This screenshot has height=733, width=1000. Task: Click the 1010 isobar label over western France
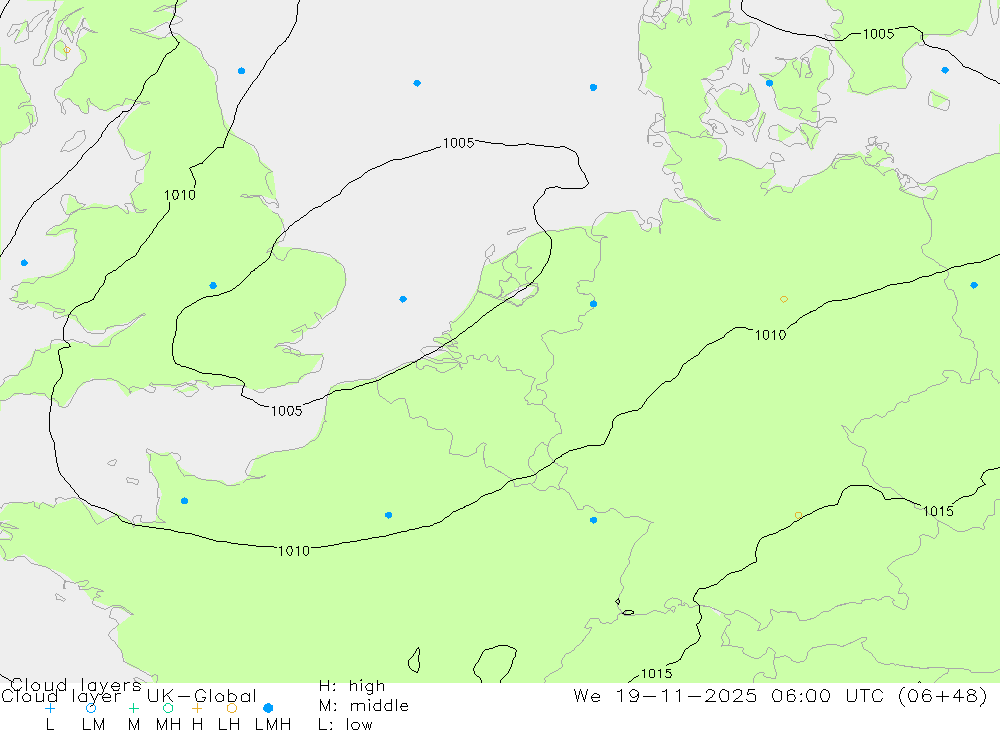294,551
